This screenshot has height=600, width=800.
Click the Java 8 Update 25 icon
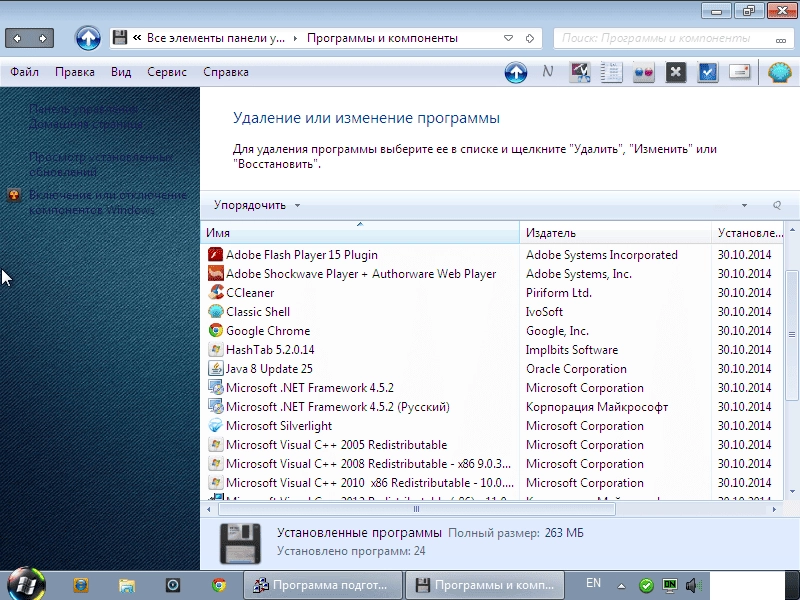point(215,368)
